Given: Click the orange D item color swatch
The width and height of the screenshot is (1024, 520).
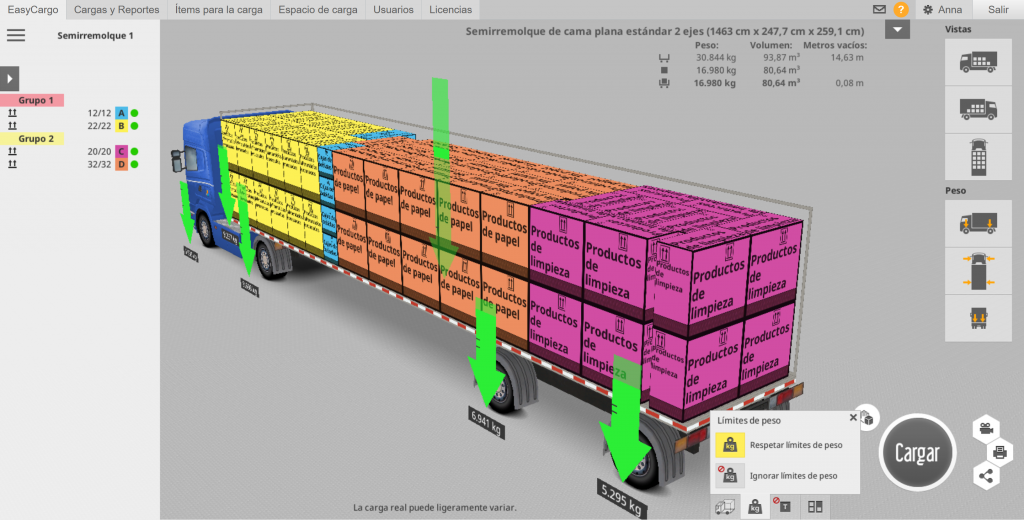Looking at the screenshot, I should (x=121, y=164).
